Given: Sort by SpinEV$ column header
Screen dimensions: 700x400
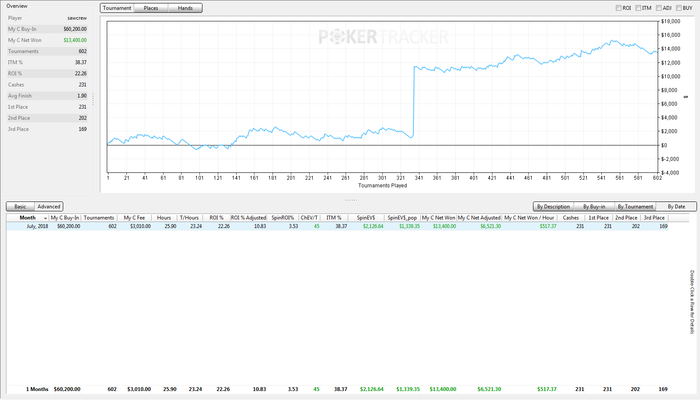Looking at the screenshot, I should [x=366, y=218].
